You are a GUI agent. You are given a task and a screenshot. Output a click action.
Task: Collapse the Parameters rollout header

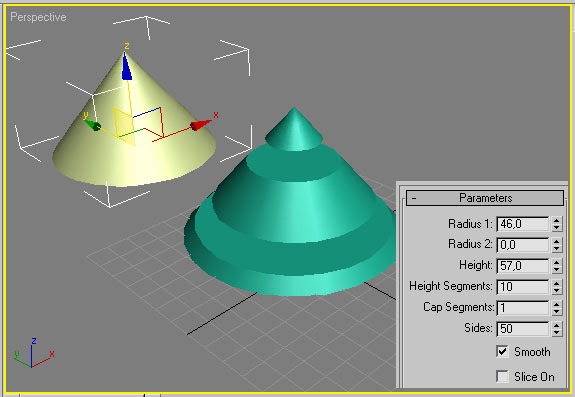[485, 198]
